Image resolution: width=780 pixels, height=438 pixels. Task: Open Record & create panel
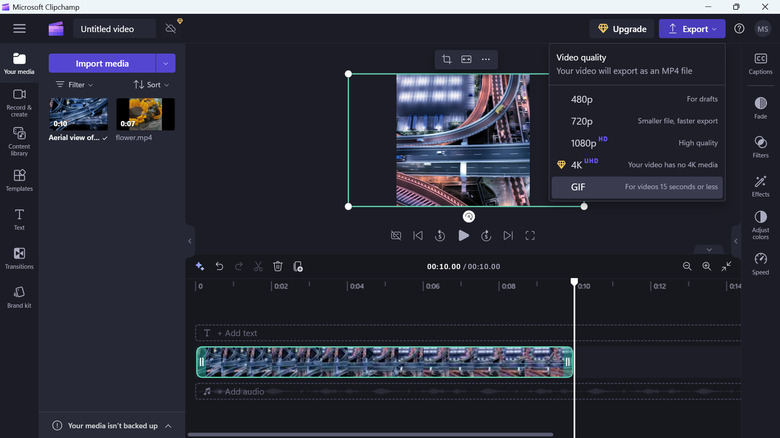click(x=19, y=103)
